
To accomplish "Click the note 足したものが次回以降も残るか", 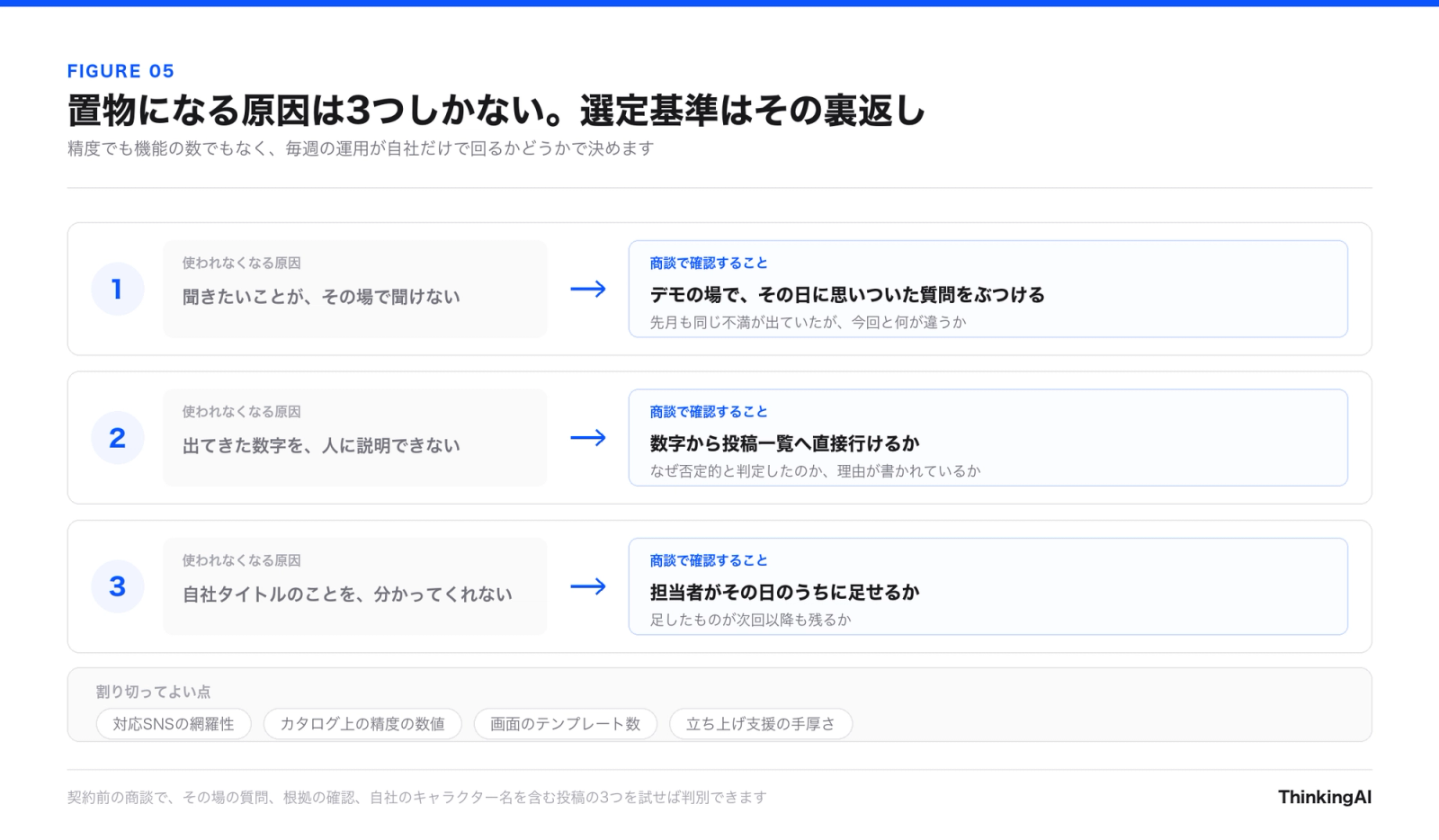I will 750,620.
